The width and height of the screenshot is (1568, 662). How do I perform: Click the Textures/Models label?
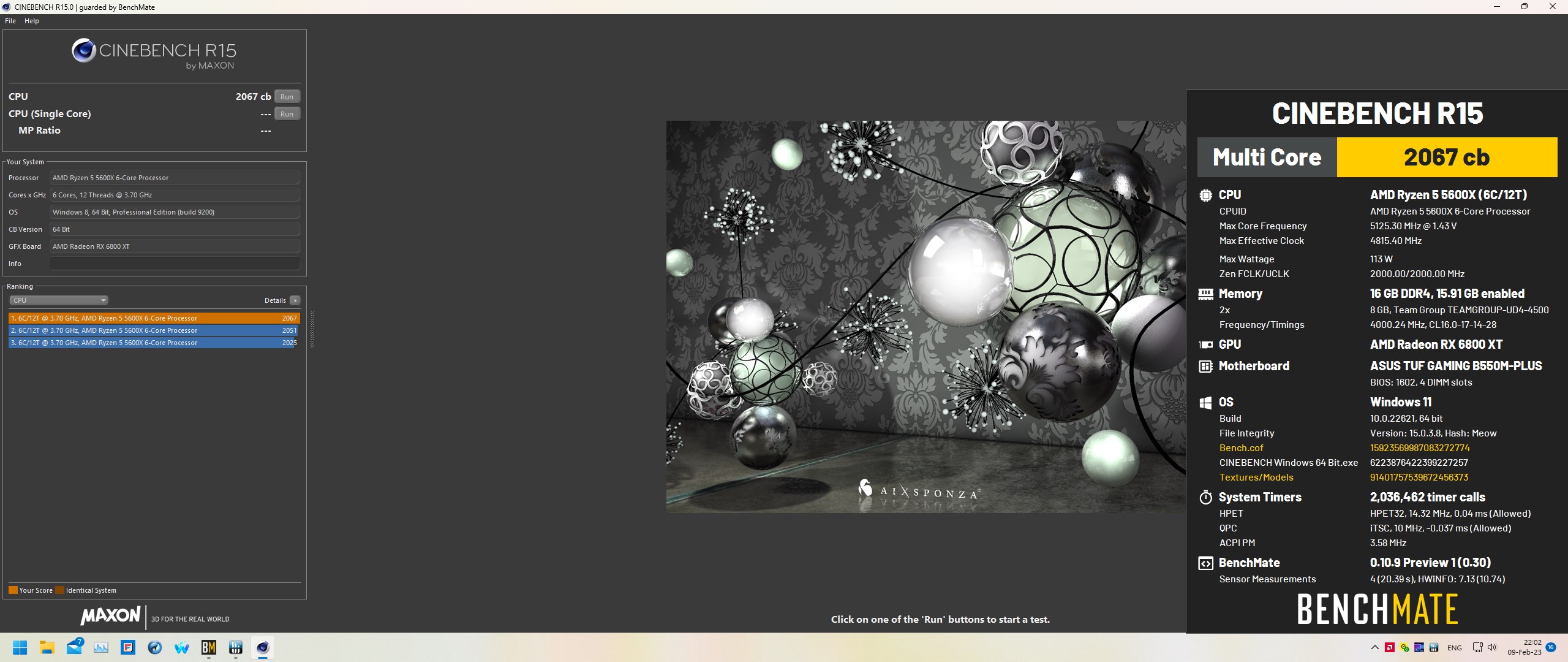(x=1256, y=477)
